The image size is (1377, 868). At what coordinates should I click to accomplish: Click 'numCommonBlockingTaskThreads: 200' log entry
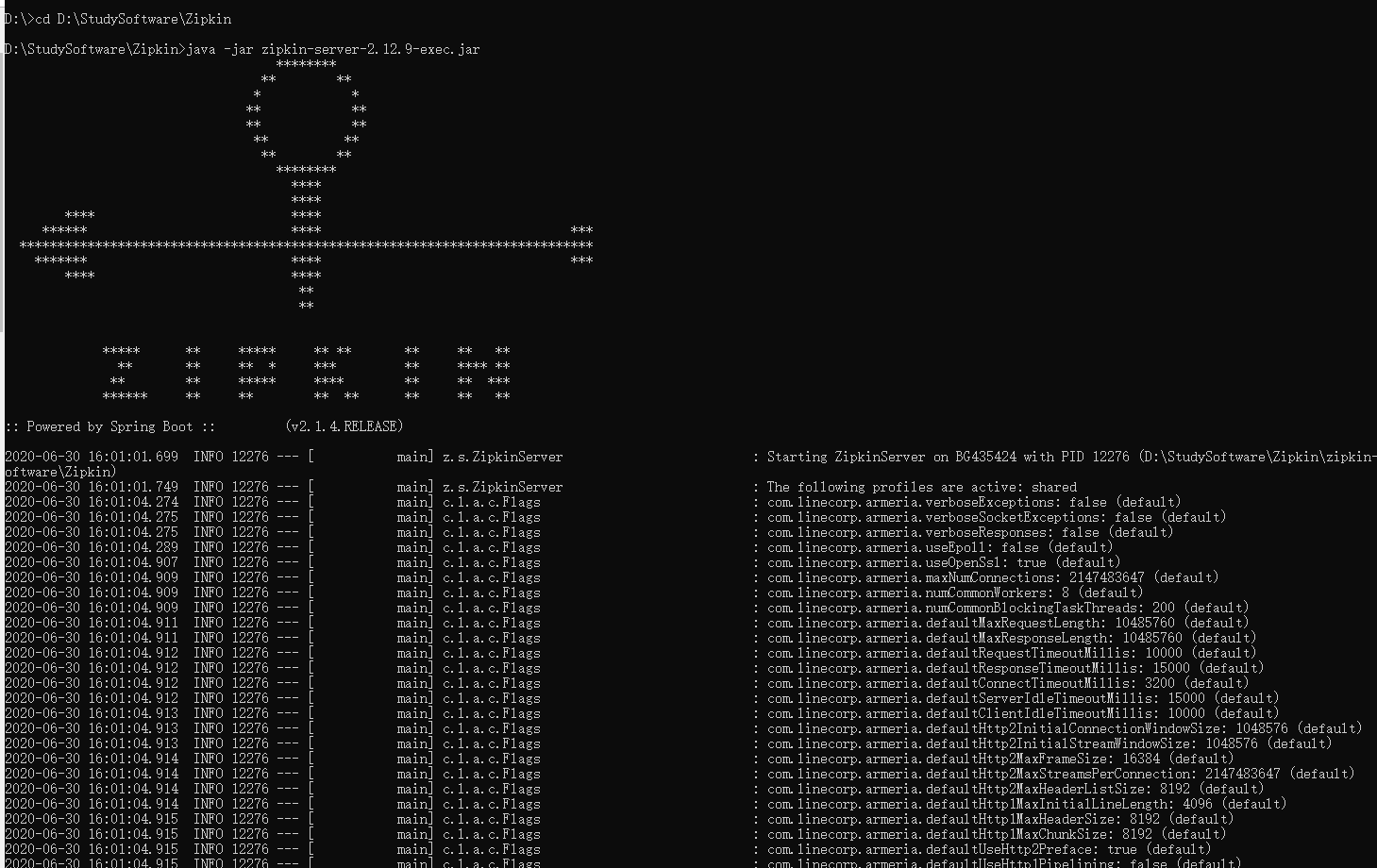1050,608
